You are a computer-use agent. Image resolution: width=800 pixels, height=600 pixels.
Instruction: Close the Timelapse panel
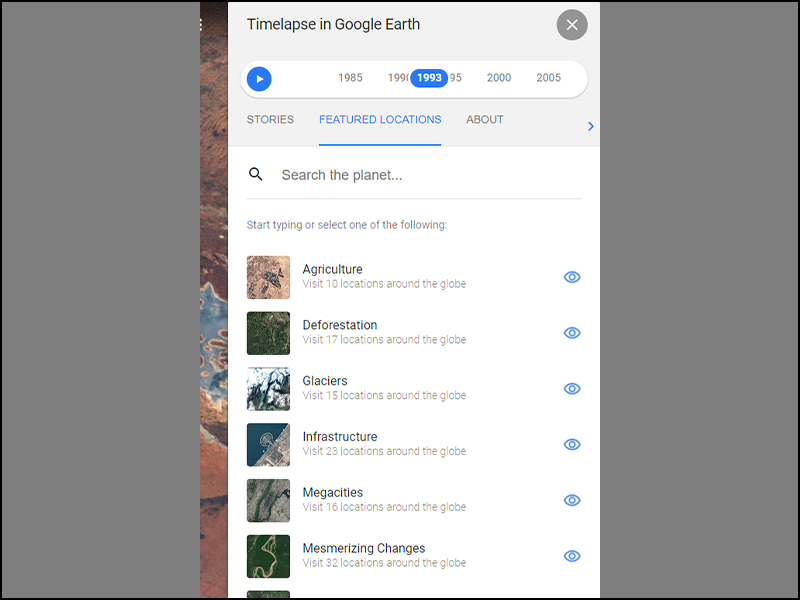[572, 25]
